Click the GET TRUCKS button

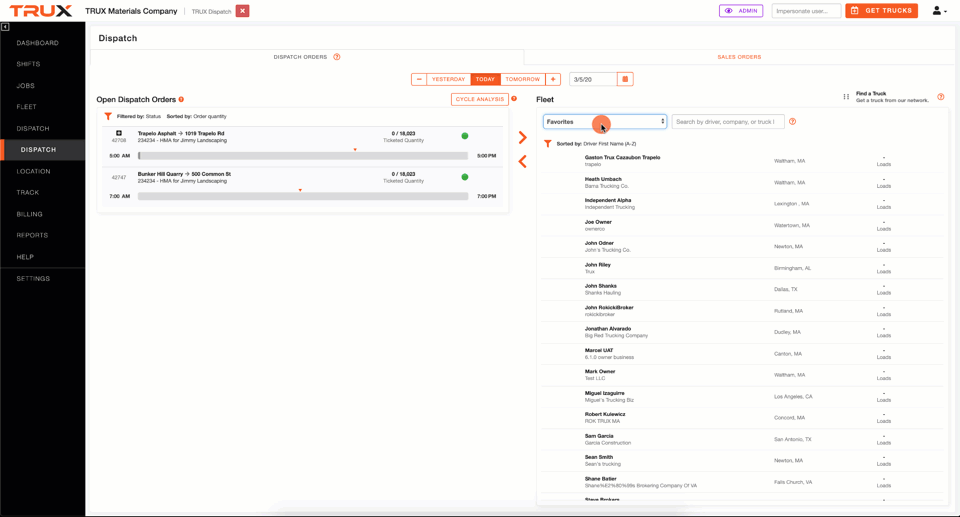881,11
